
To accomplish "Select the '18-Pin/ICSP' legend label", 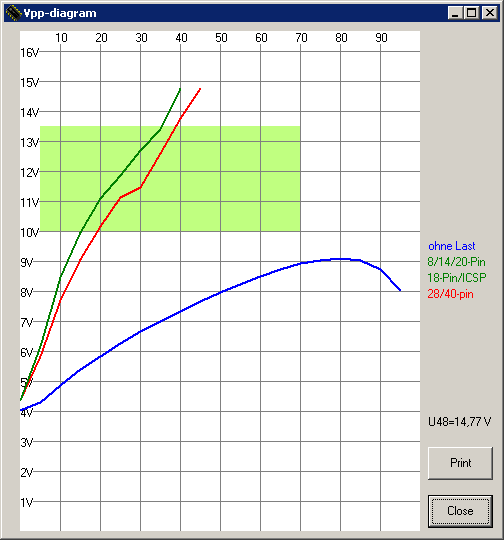I will 457,278.
